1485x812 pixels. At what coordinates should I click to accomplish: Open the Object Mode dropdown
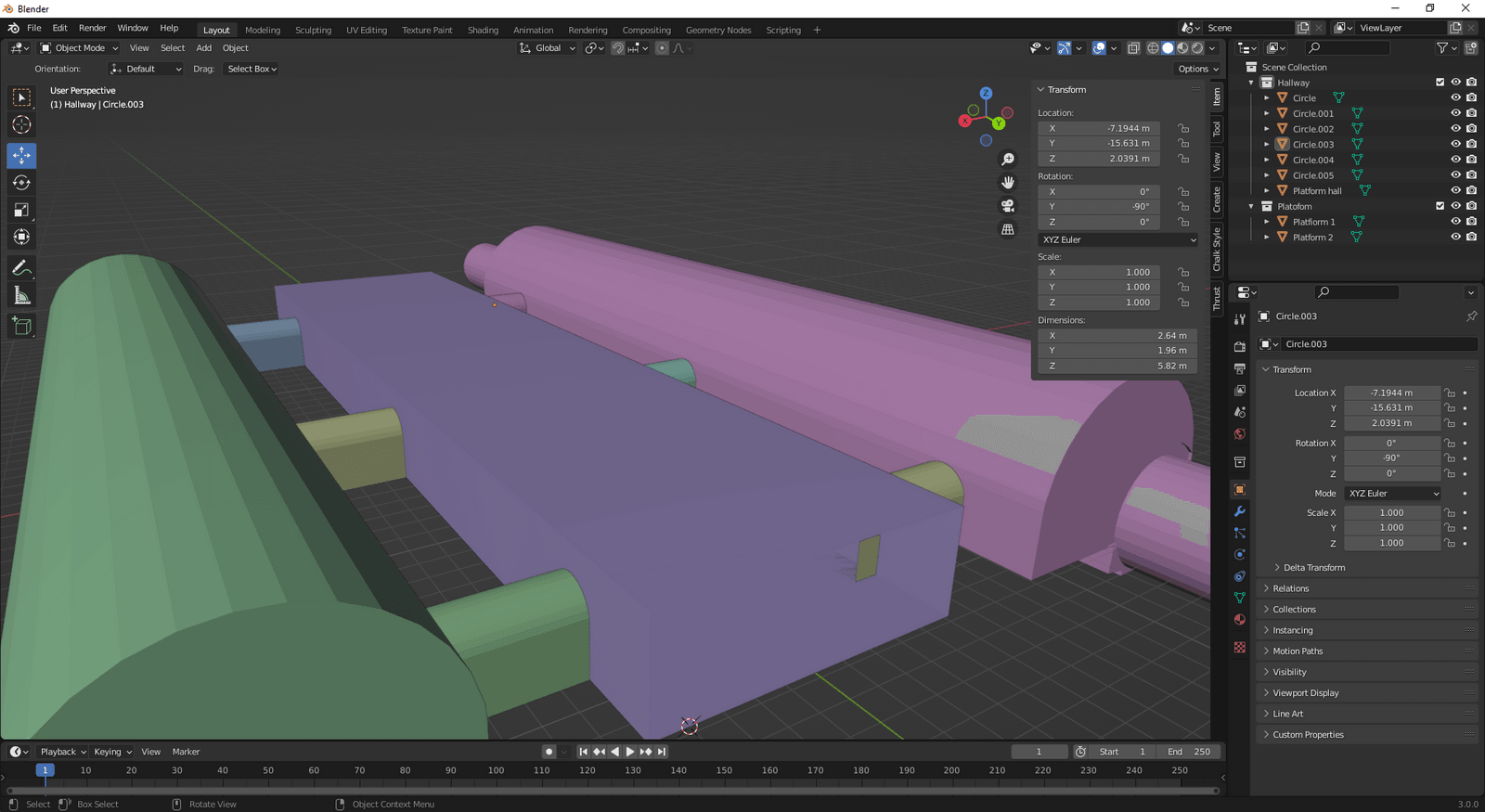79,48
